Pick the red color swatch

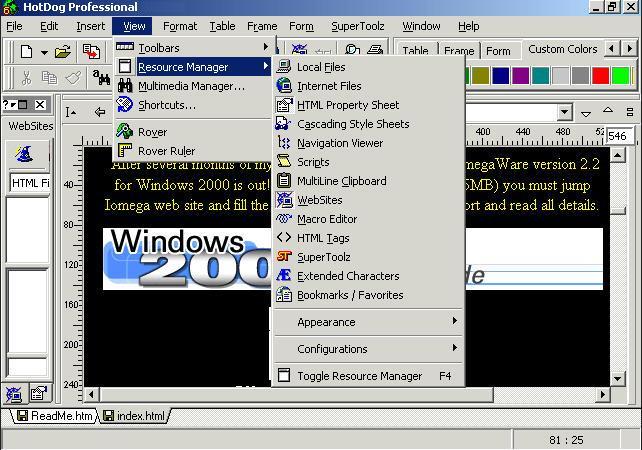600,76
